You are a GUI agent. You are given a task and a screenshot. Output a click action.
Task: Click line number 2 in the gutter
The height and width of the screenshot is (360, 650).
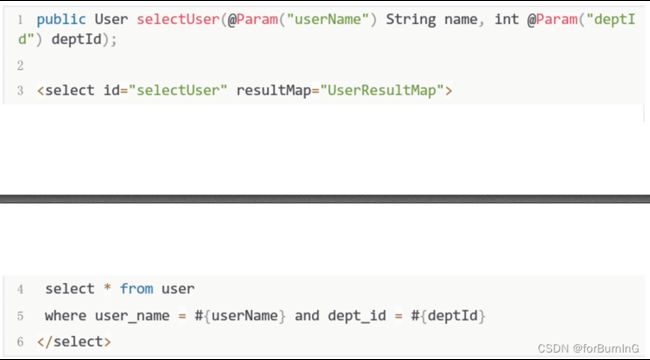(20, 66)
